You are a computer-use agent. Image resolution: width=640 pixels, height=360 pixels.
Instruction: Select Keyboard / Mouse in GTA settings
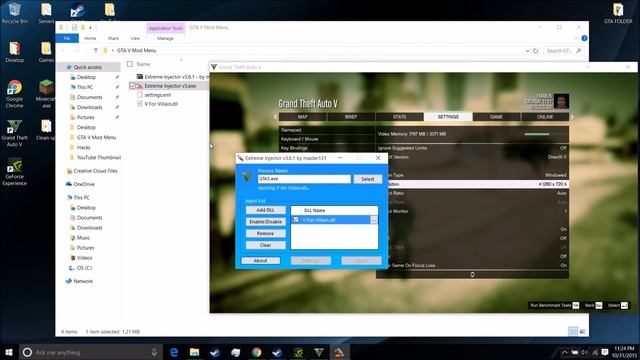click(x=327, y=139)
